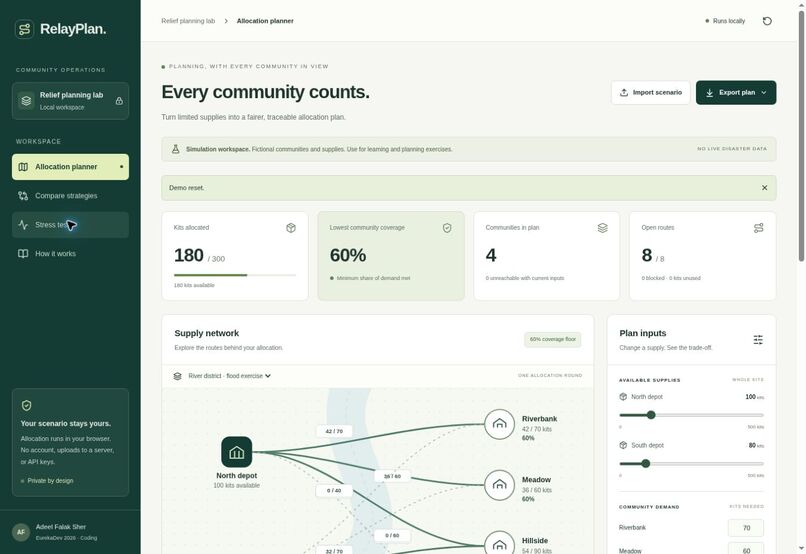The image size is (806, 554).
Task: Click the Plan inputs sliders settings icon
Action: [x=758, y=340]
